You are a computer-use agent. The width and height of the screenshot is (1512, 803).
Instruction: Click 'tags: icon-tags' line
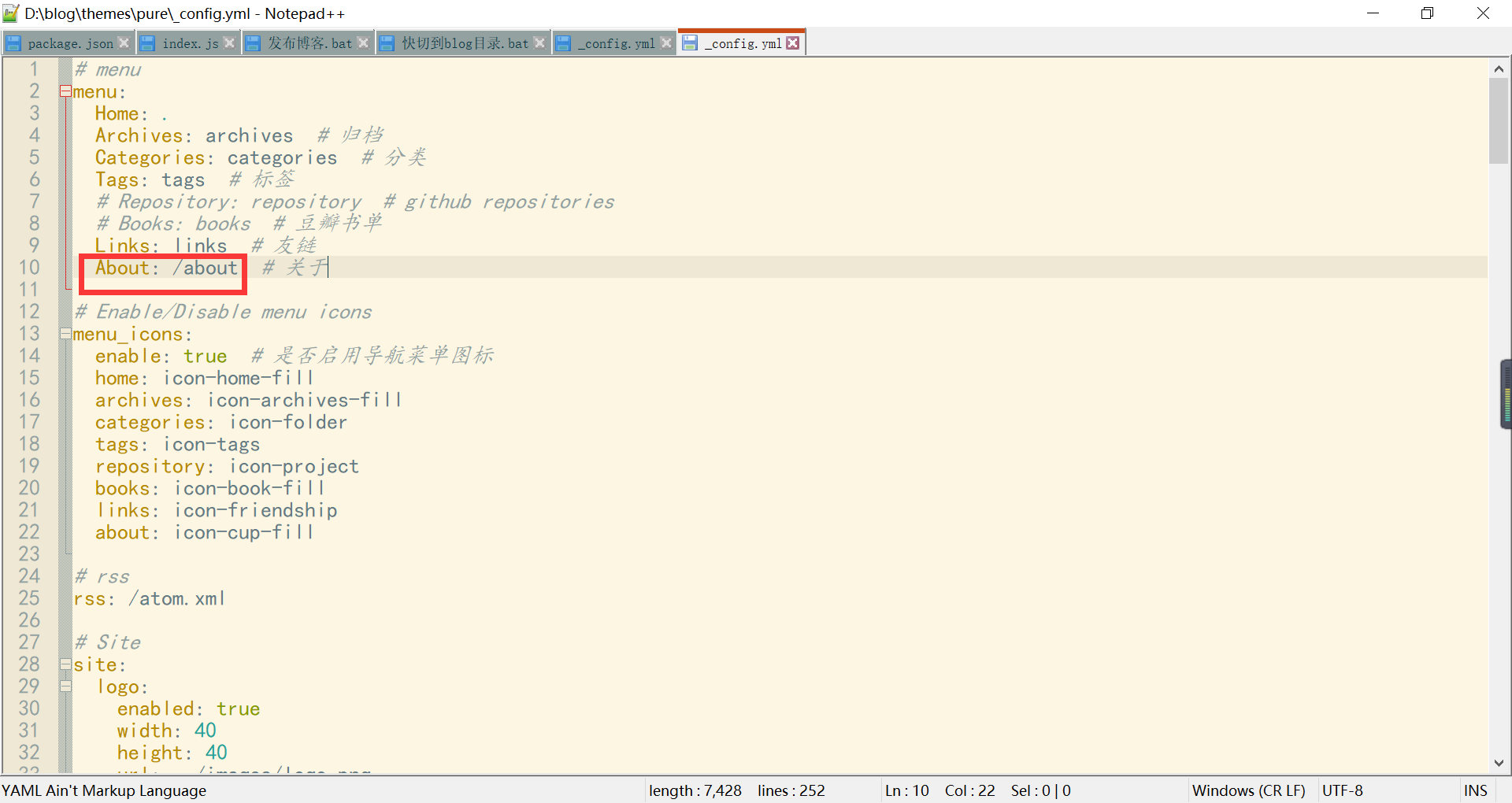177,444
